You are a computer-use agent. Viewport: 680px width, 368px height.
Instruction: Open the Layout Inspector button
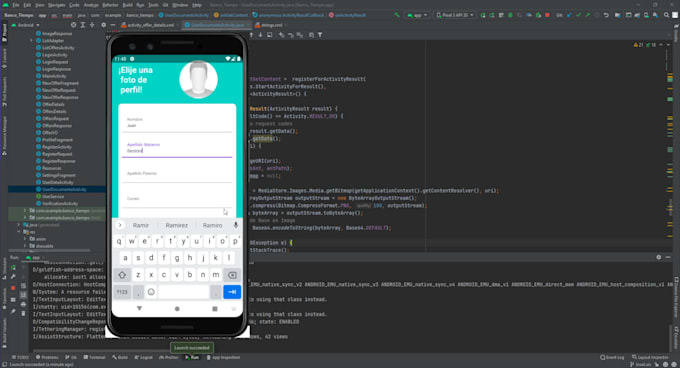click(x=650, y=358)
